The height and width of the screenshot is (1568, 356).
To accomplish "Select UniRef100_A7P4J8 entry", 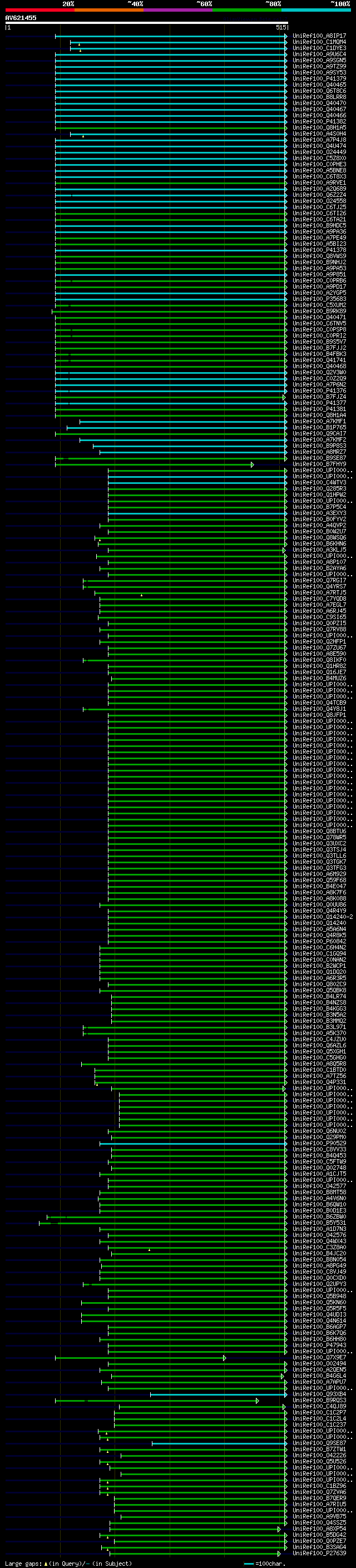I will (319, 140).
